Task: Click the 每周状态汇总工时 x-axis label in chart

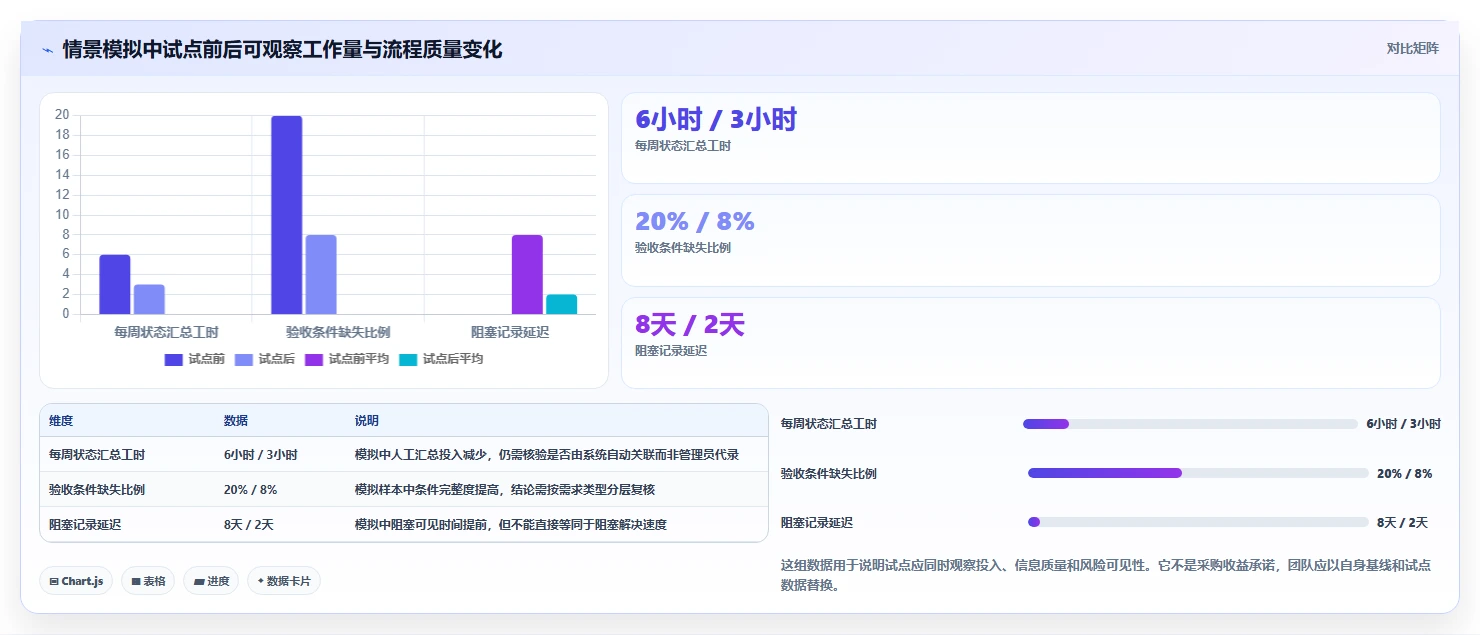Action: (166, 332)
